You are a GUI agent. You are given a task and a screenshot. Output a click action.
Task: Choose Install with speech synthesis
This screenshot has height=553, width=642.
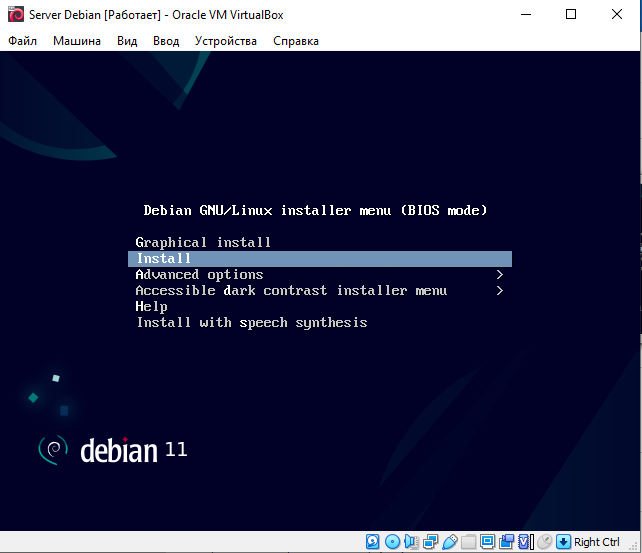251,323
